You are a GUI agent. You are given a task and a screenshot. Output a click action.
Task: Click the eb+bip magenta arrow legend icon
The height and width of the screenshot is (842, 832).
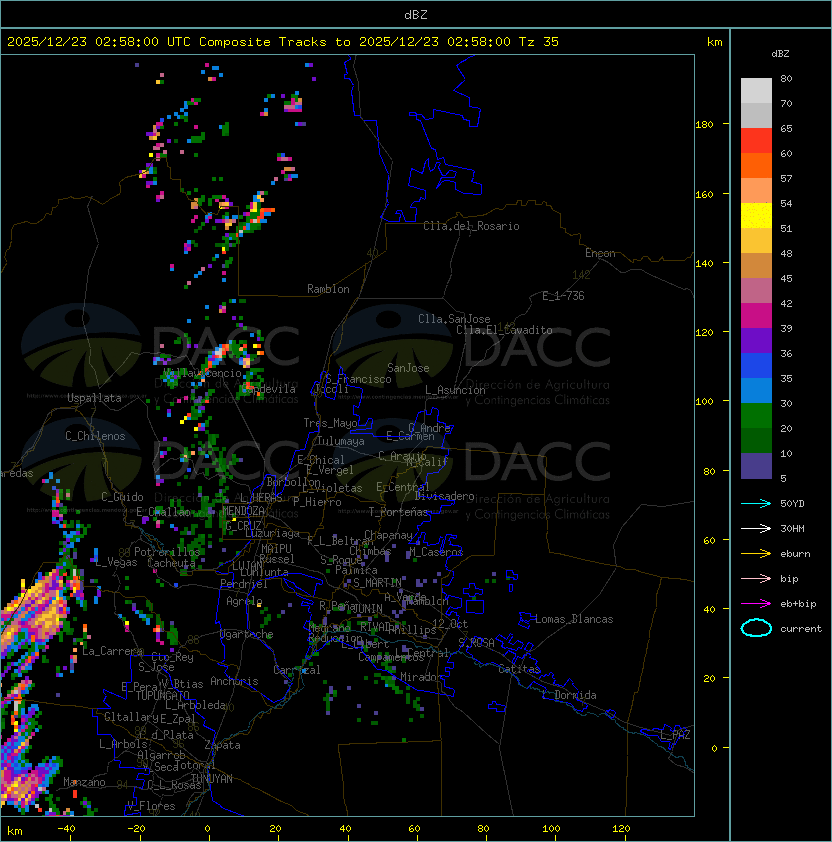[x=756, y=604]
